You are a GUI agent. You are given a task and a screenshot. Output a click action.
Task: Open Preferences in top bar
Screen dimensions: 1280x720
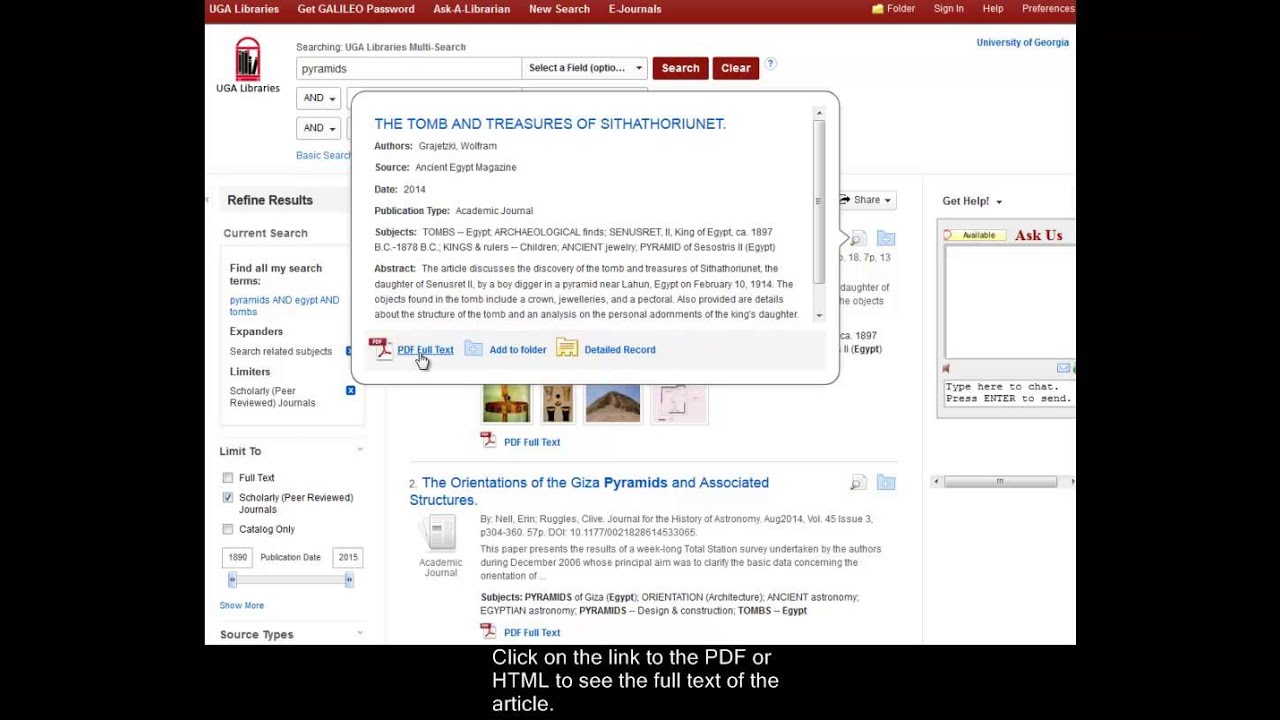tap(1048, 9)
